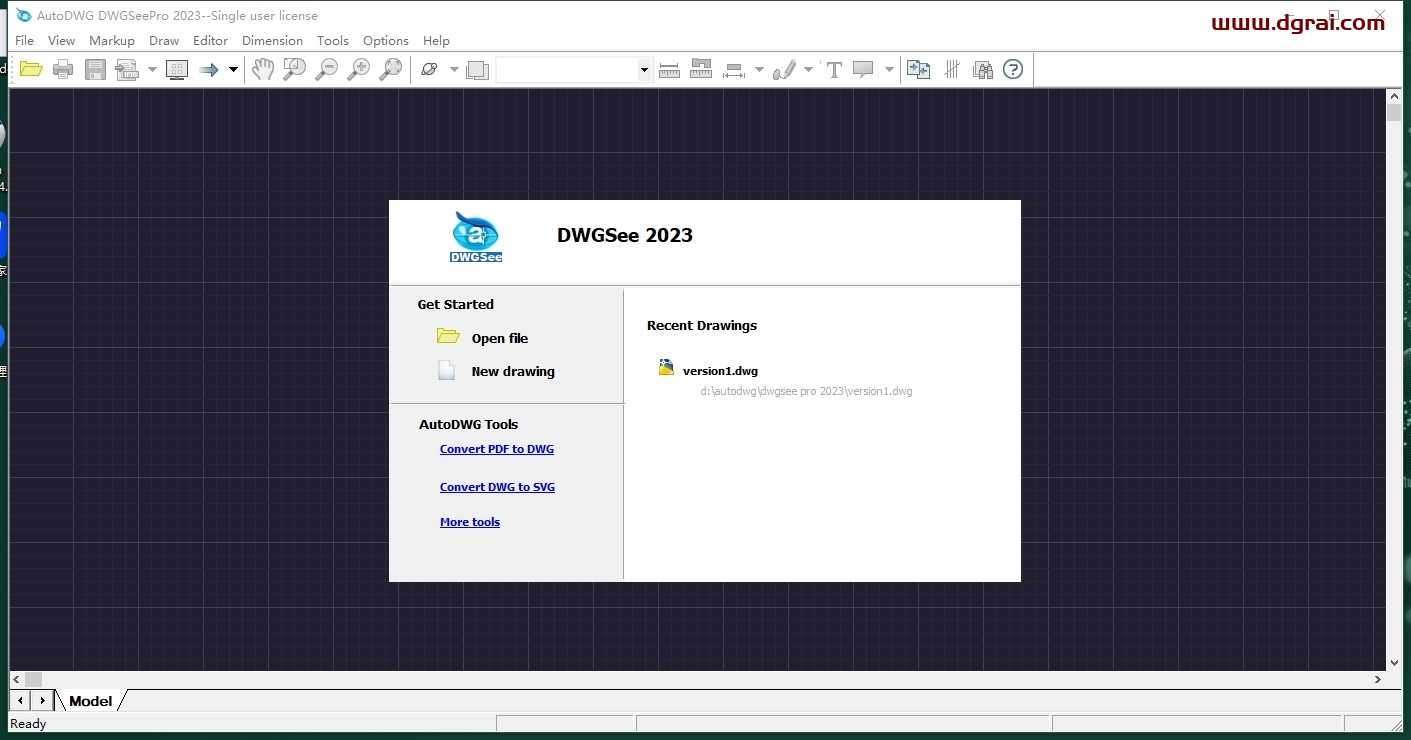
Task: Click the DWGSee logo image
Action: pos(476,237)
